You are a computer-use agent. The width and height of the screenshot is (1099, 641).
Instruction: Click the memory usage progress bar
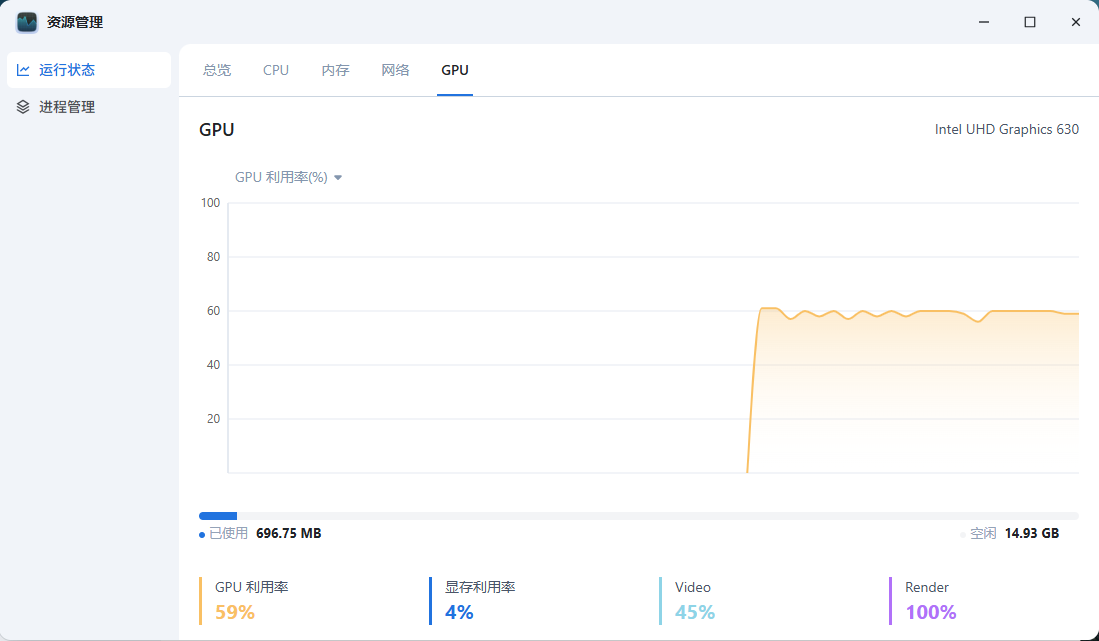click(x=638, y=516)
